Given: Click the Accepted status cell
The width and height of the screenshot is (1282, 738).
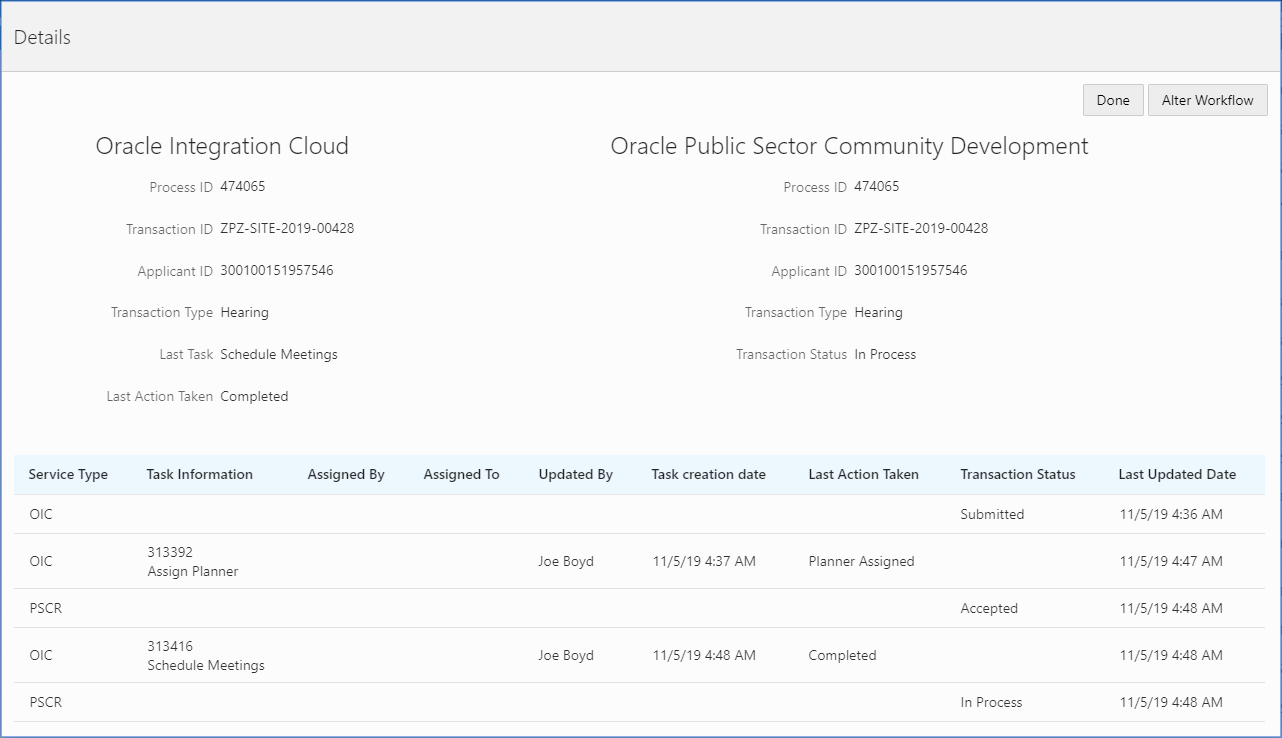Looking at the screenshot, I should click(989, 608).
